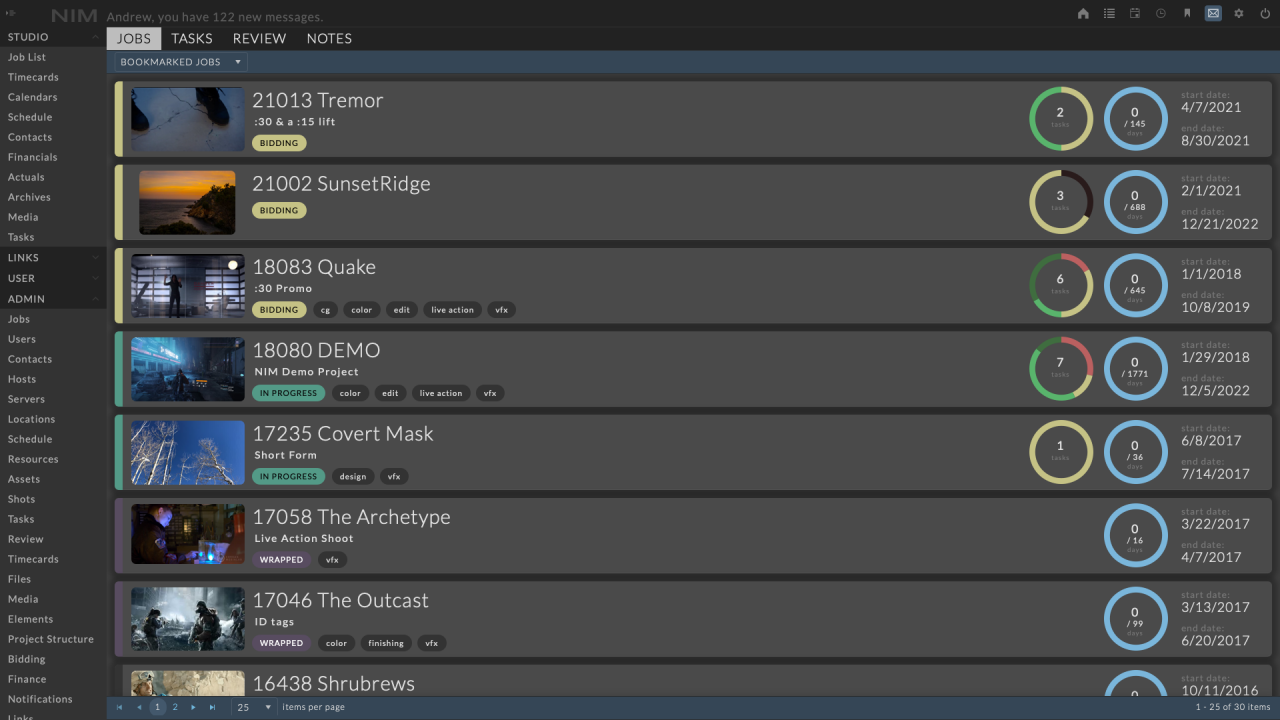This screenshot has width=1280, height=720.
Task: Expand the LINKS sidebar section
Action: (52, 258)
